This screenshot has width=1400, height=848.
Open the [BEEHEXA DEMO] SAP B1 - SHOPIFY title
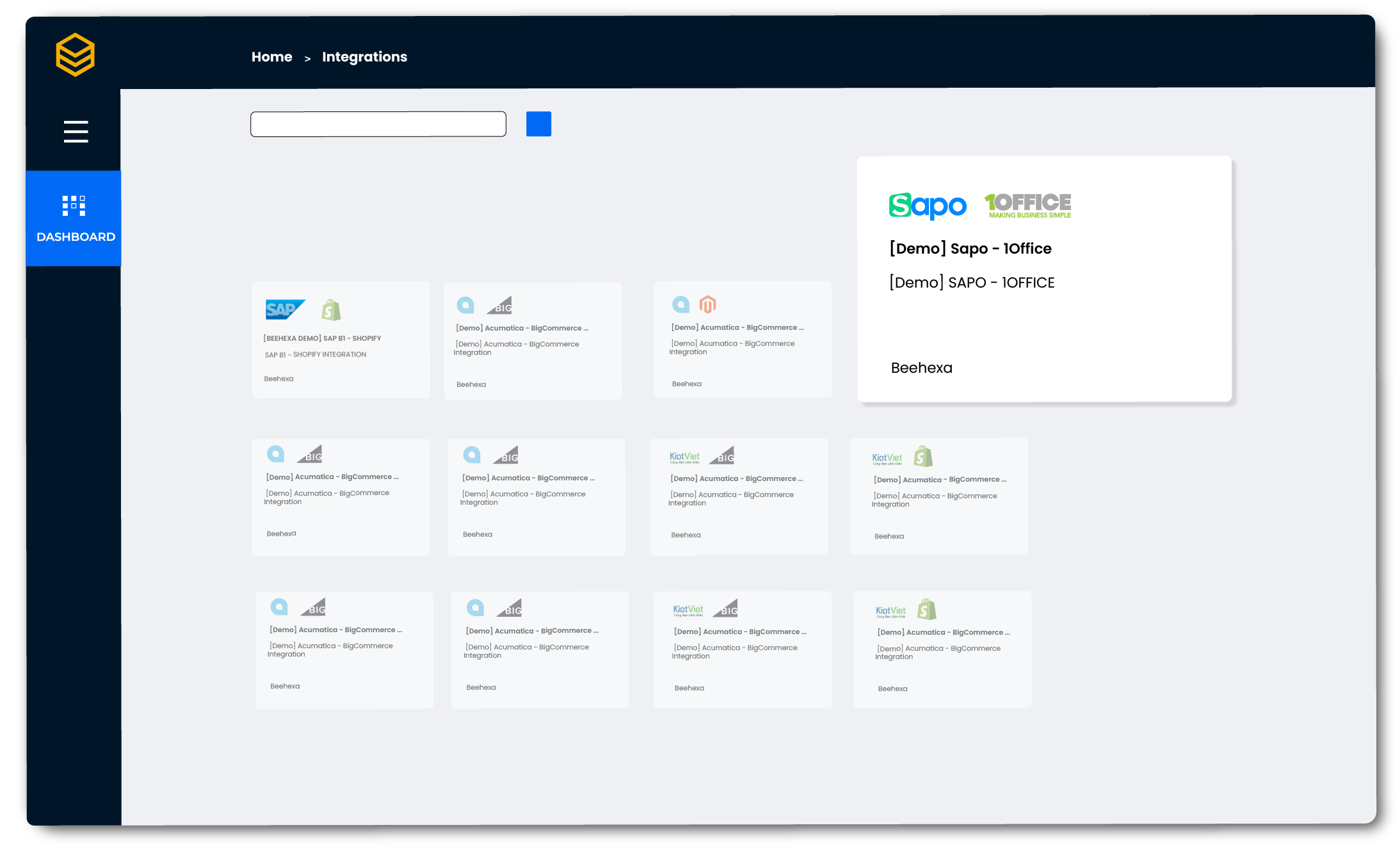pyautogui.click(x=322, y=338)
